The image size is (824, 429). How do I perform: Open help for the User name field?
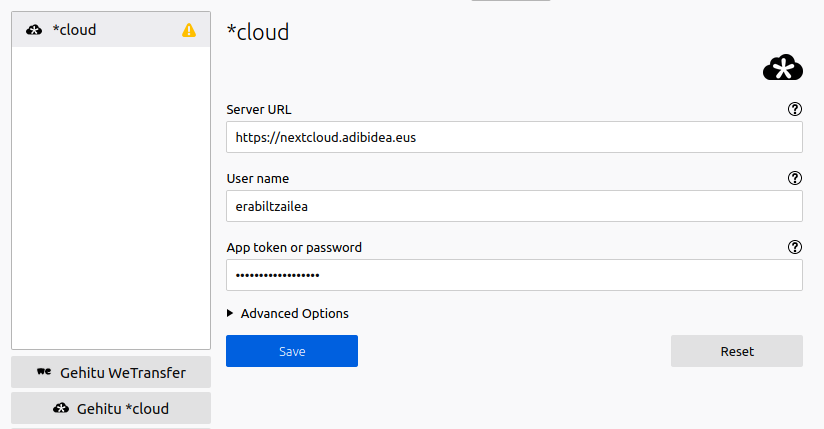click(x=795, y=178)
